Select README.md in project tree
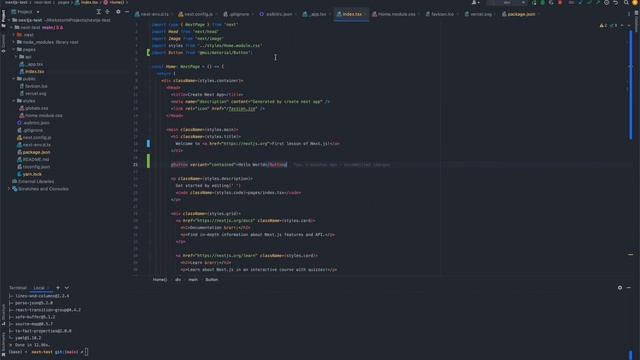640x360 pixels. pyautogui.click(x=33, y=160)
